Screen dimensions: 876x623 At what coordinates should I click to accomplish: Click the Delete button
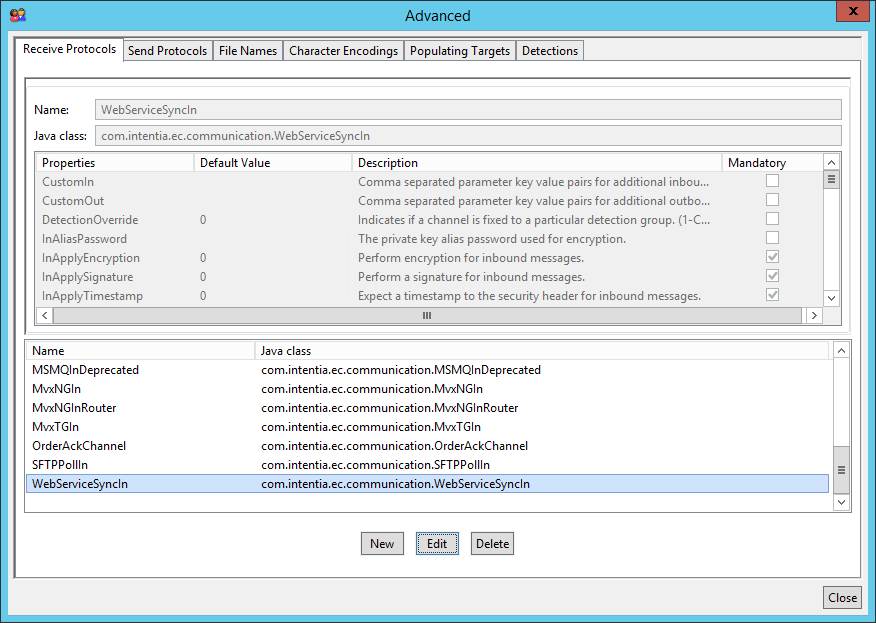tap(492, 544)
